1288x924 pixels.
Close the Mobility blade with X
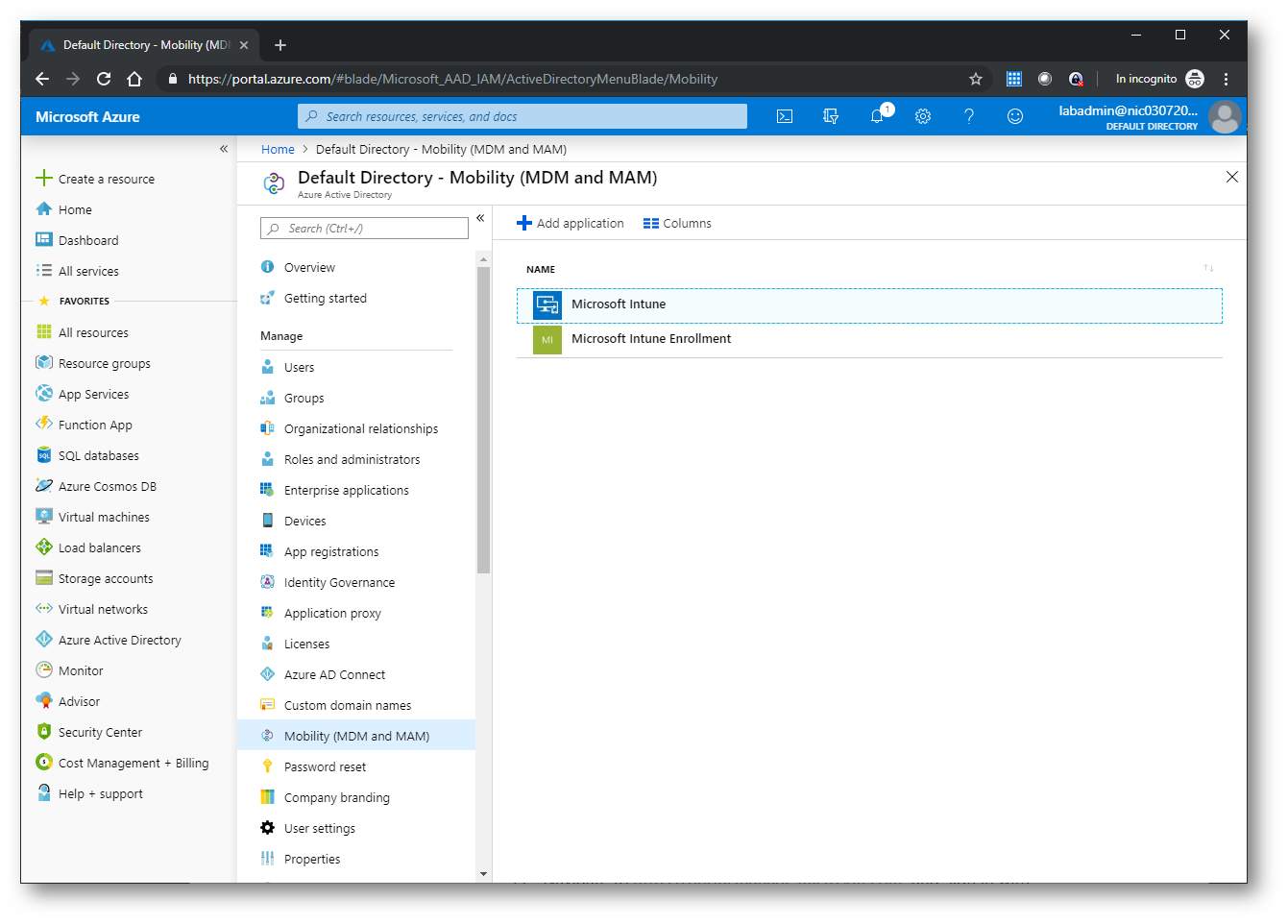point(1231,177)
